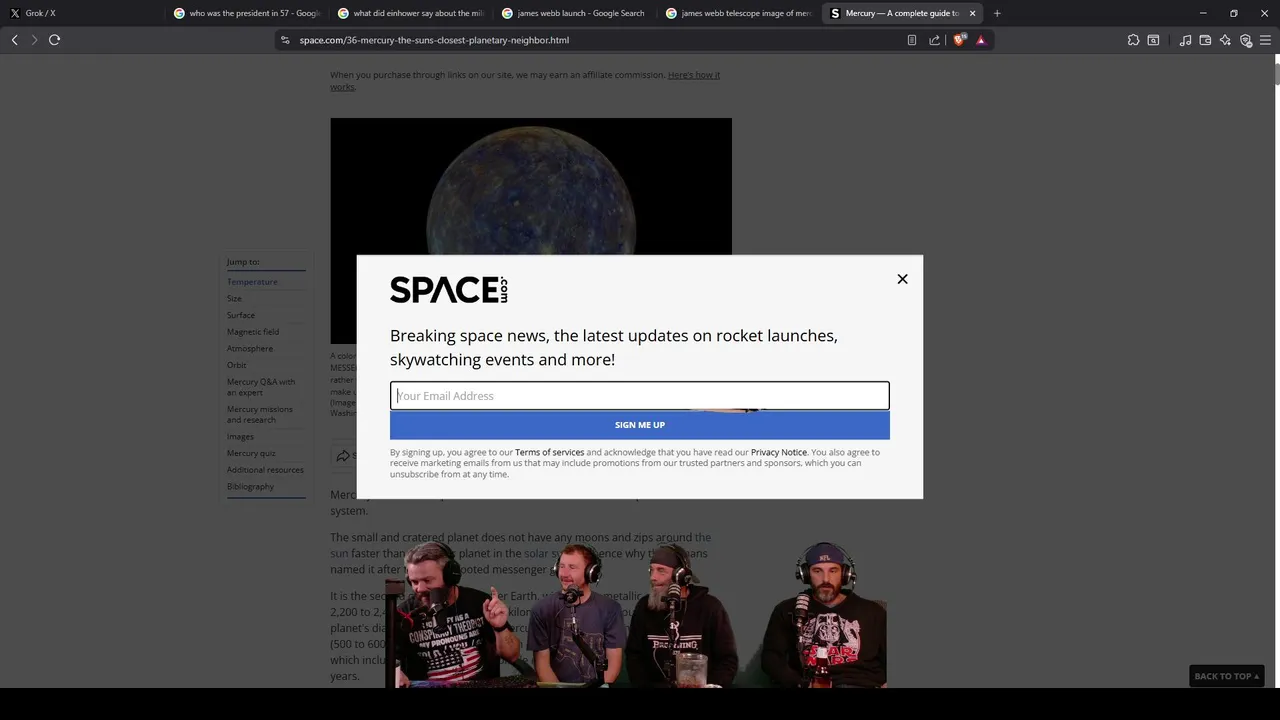Jump to Additional resources section
1280x720 pixels.
coord(265,470)
